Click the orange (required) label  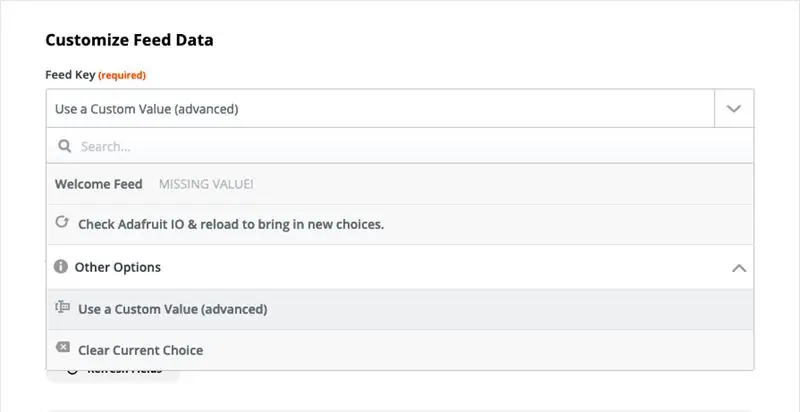click(122, 75)
